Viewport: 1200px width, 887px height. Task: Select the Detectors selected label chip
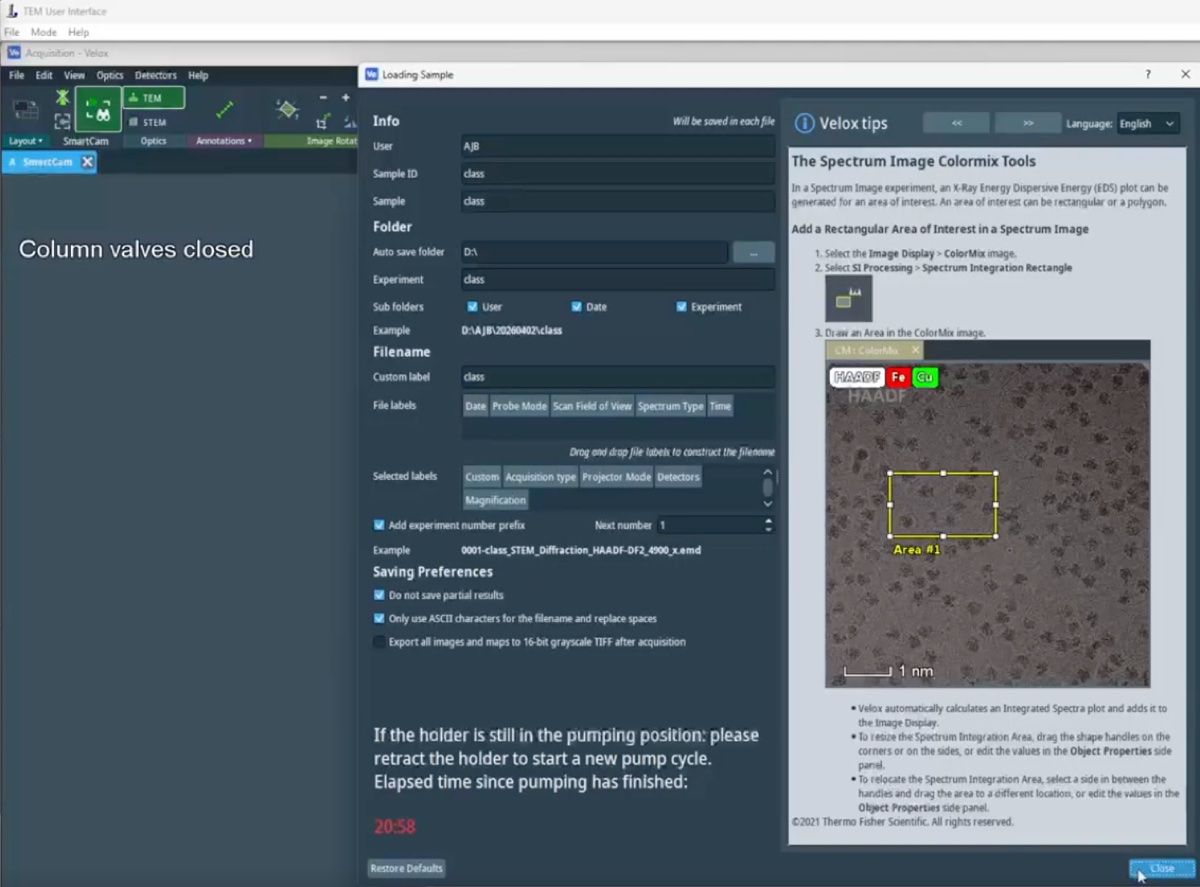[678, 477]
